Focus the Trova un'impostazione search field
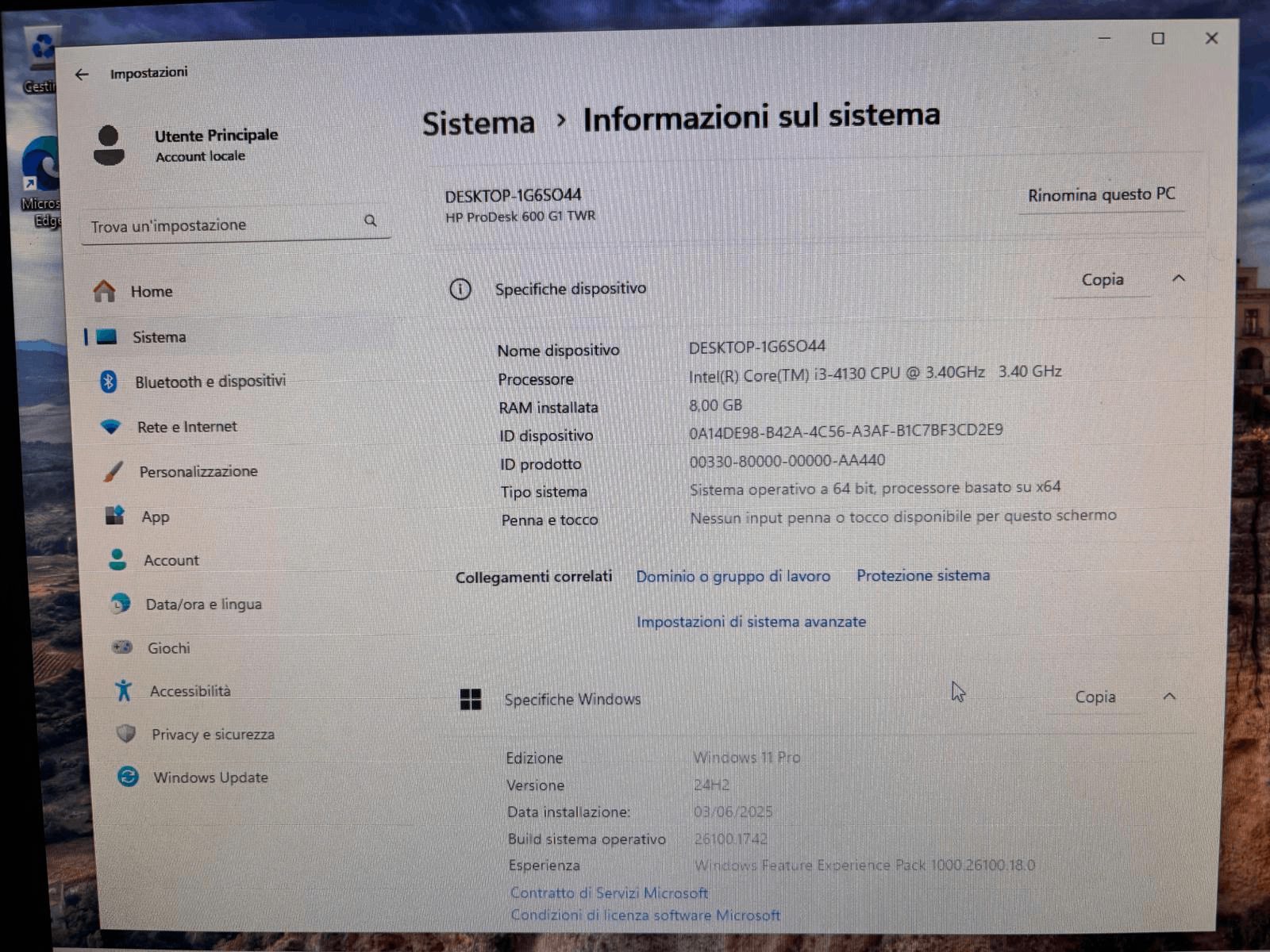The height and width of the screenshot is (952, 1270). (236, 225)
